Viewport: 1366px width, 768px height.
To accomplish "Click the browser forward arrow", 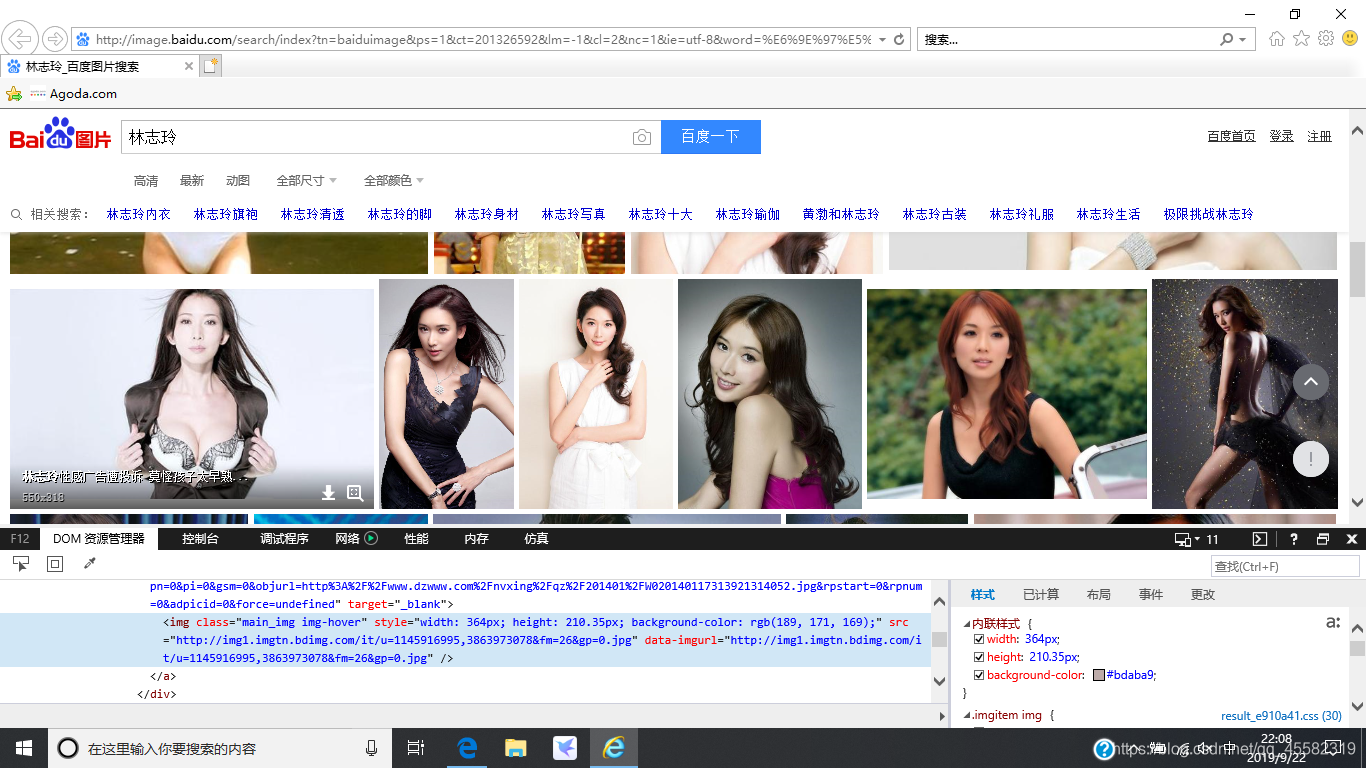I will tap(55, 39).
